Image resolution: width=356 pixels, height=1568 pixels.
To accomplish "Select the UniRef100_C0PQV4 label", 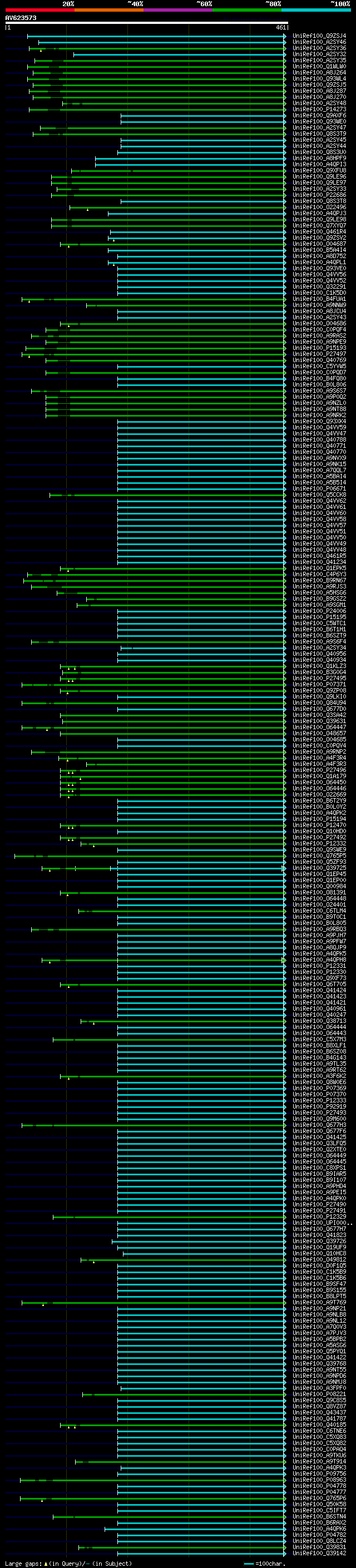I will pos(319,746).
